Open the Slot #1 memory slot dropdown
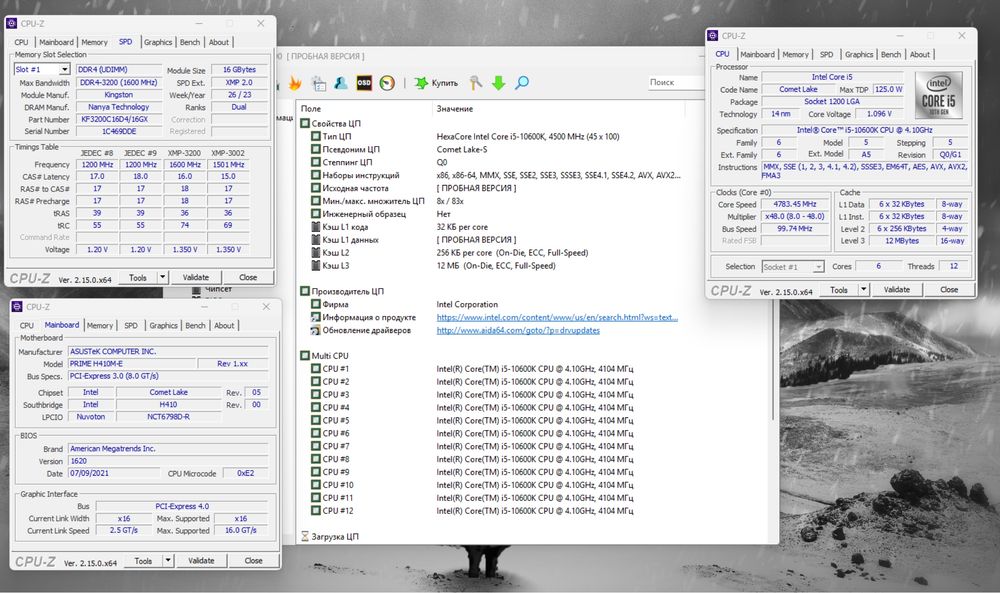This screenshot has width=1000, height=593. pos(64,69)
